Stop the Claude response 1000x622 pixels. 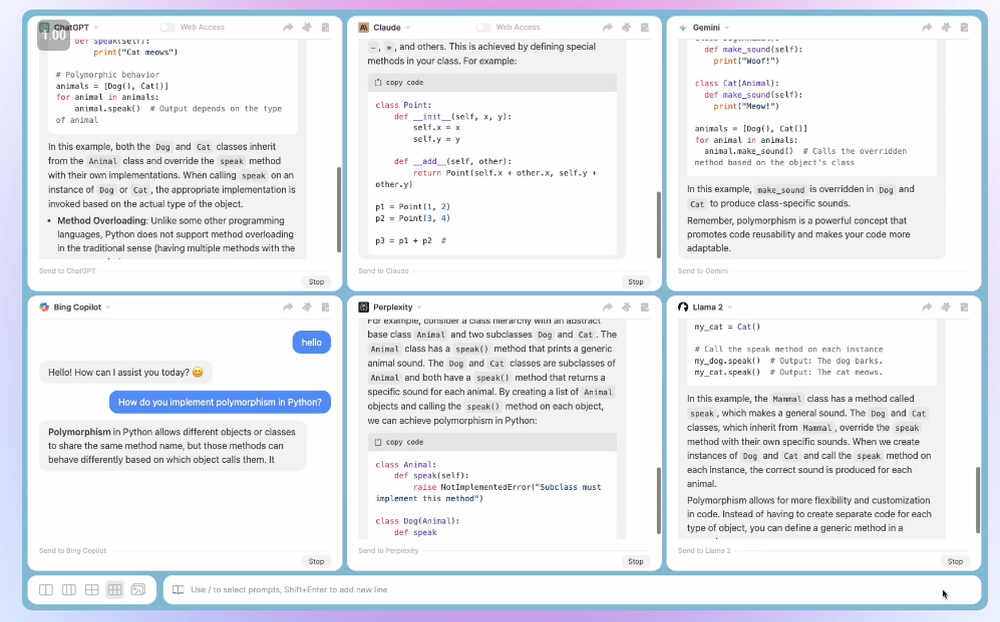[x=636, y=281]
